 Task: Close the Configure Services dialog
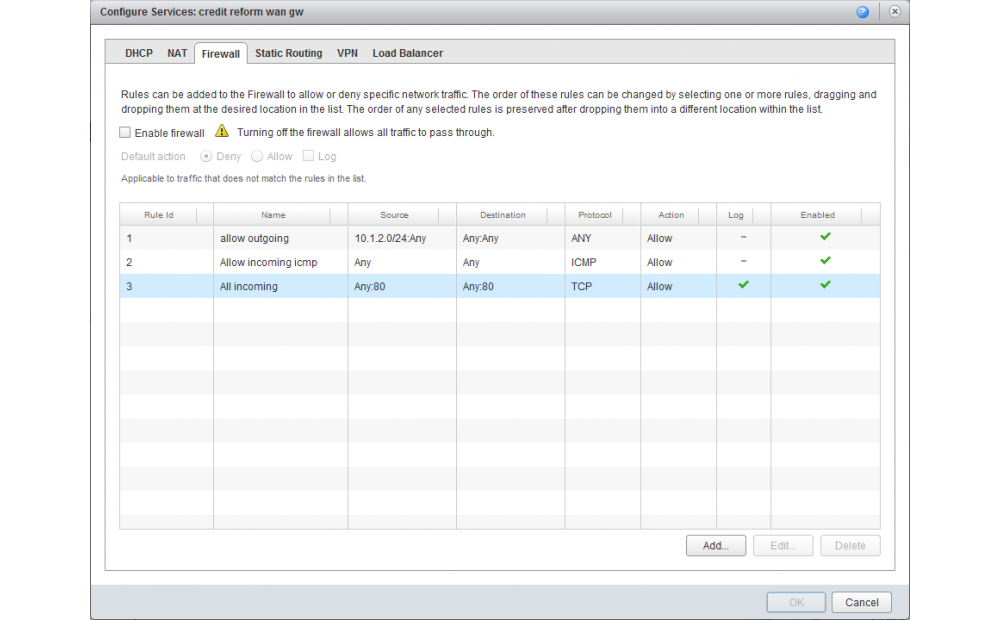pos(894,12)
